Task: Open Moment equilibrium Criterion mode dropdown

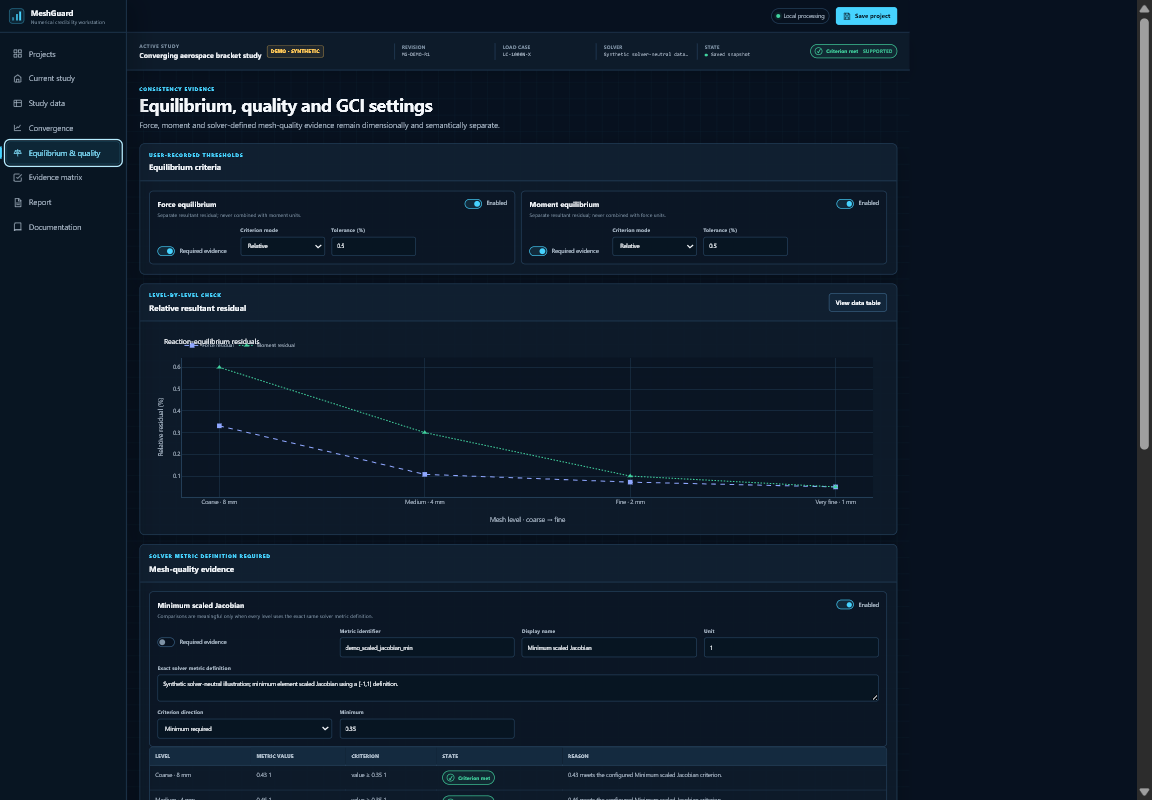Action: [654, 246]
